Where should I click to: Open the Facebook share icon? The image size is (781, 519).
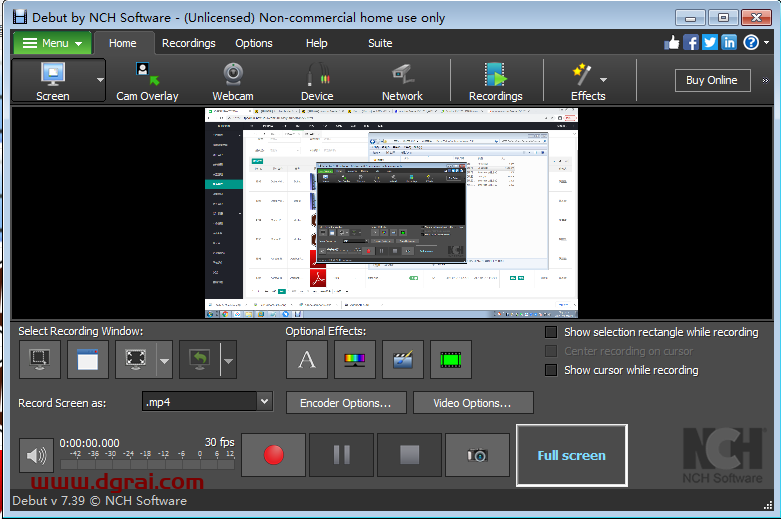point(691,43)
